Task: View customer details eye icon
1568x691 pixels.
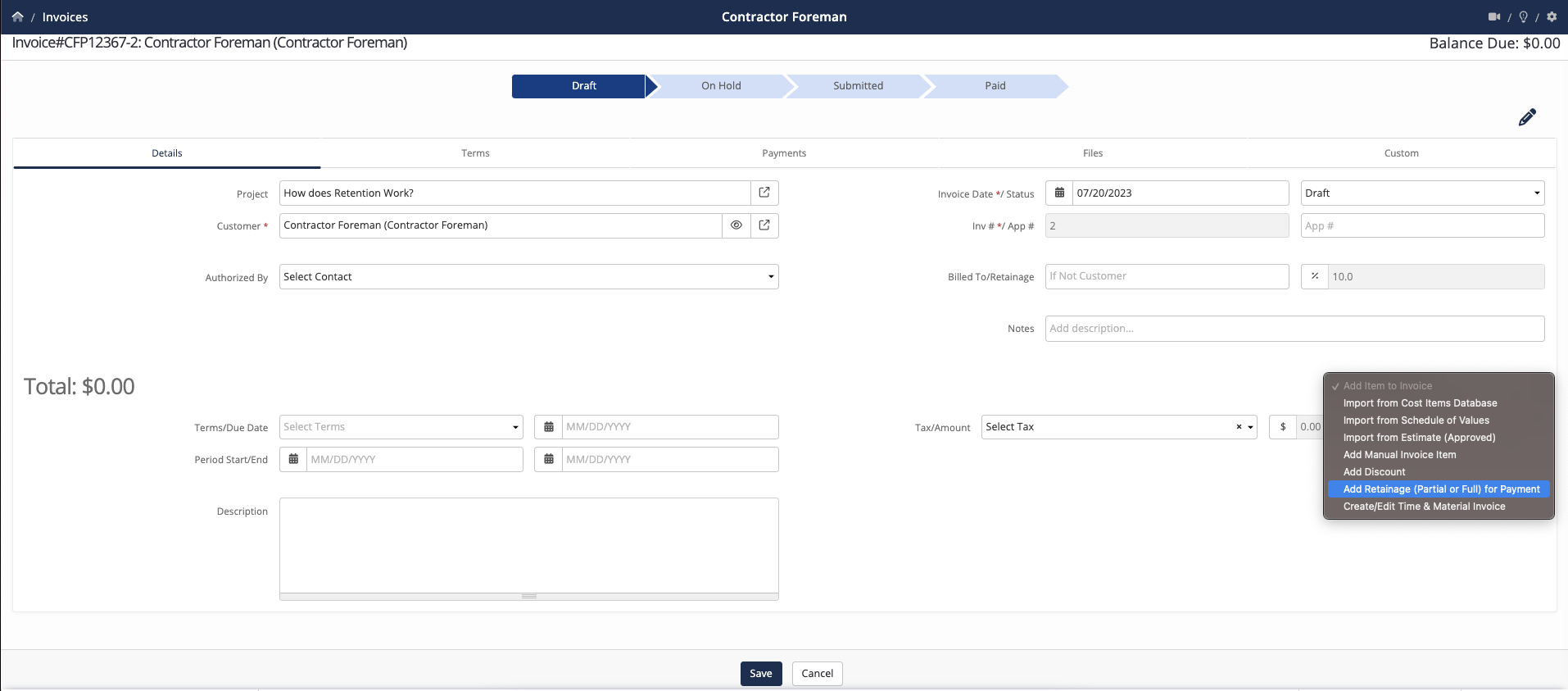Action: (736, 225)
